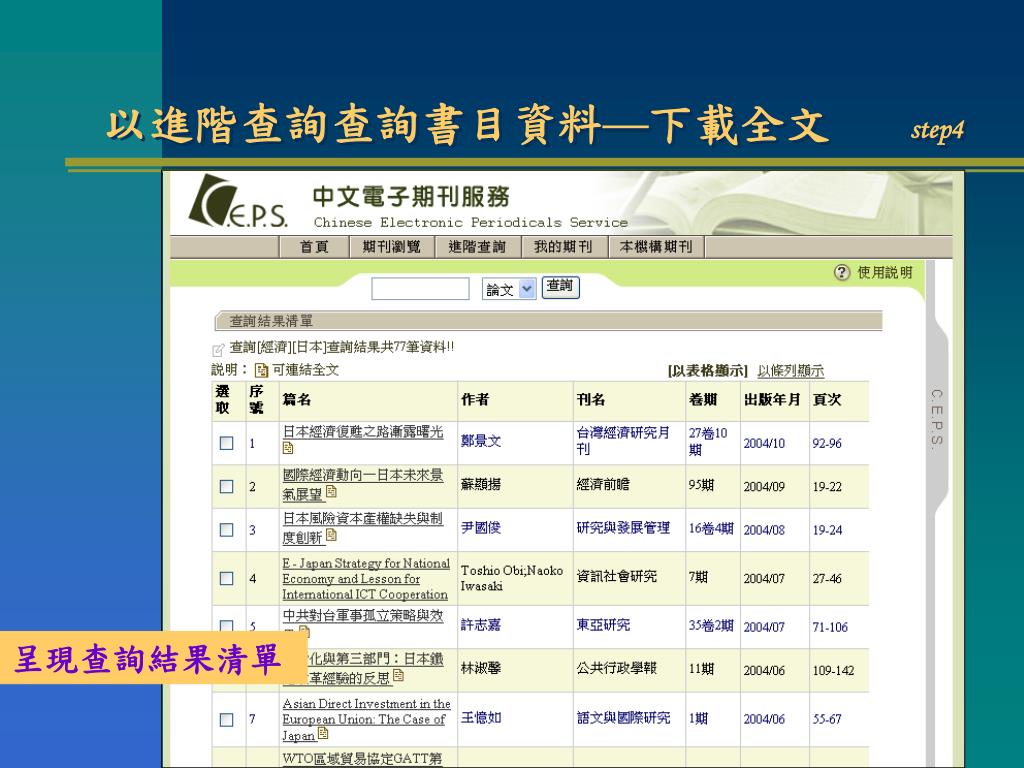The image size is (1024, 768).
Task: Click volume 35卷2期
Action: pos(711,626)
